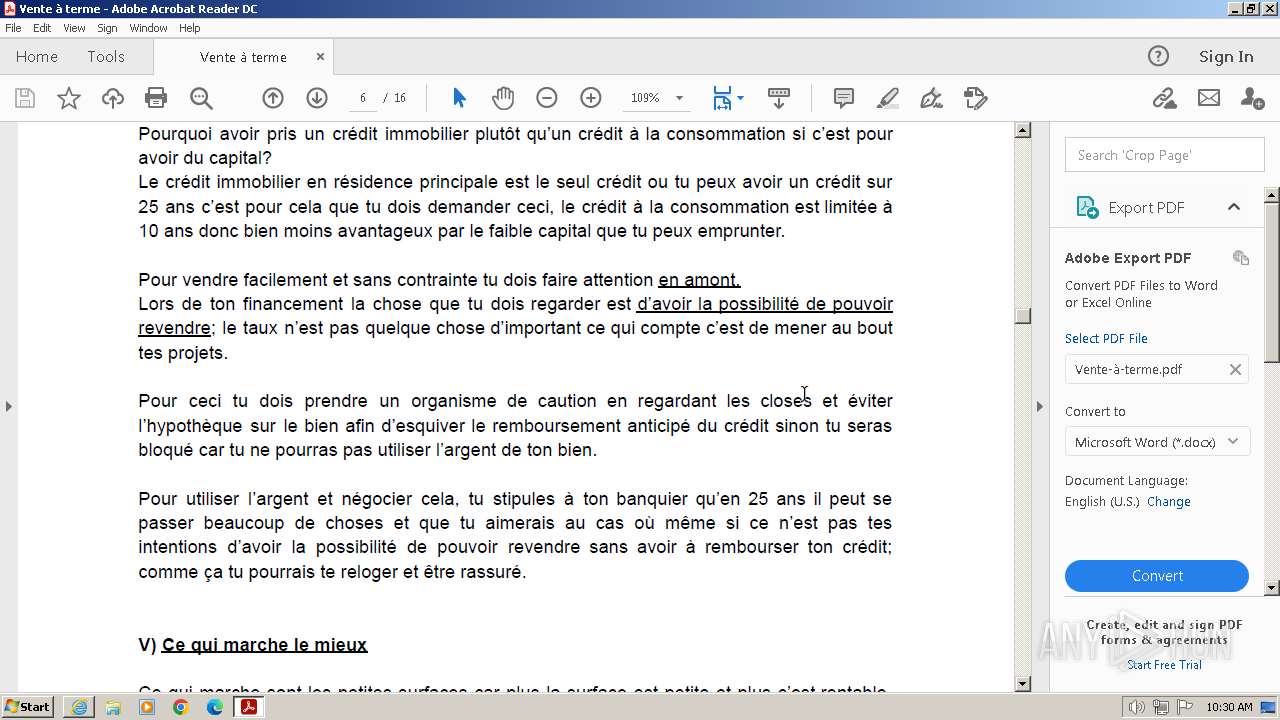Expand the left navigation pane arrow
The height and width of the screenshot is (720, 1280).
point(9,406)
